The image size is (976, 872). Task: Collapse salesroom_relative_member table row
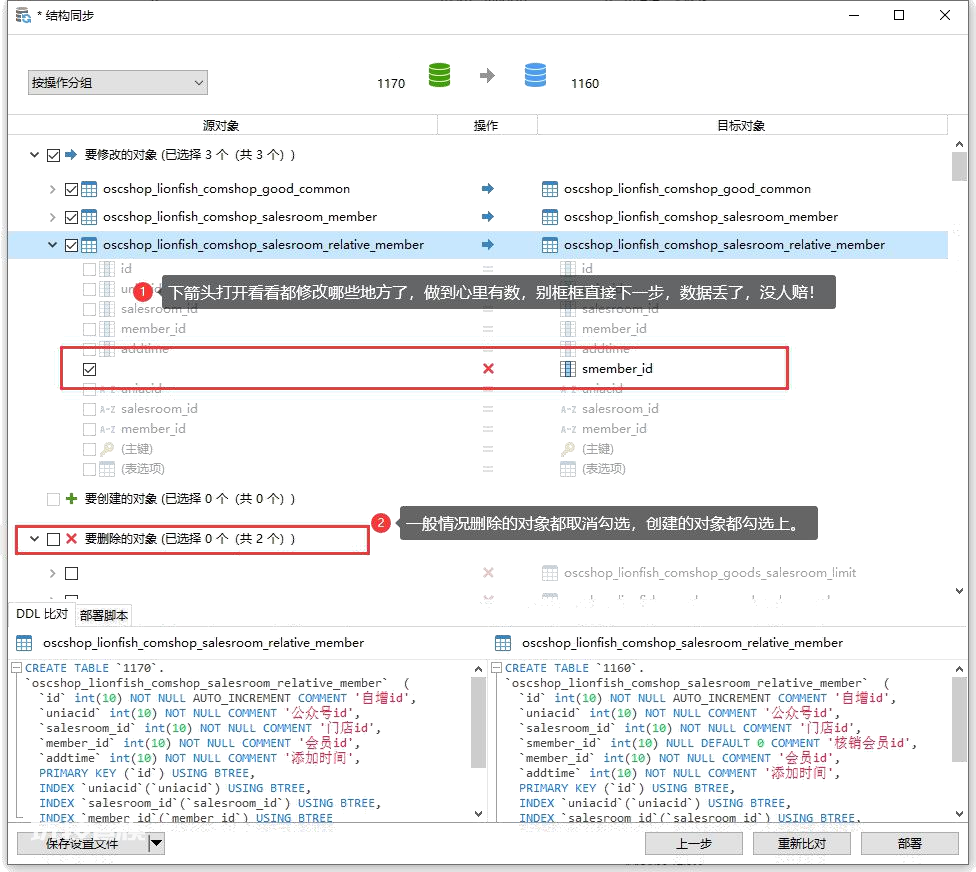tap(52, 245)
